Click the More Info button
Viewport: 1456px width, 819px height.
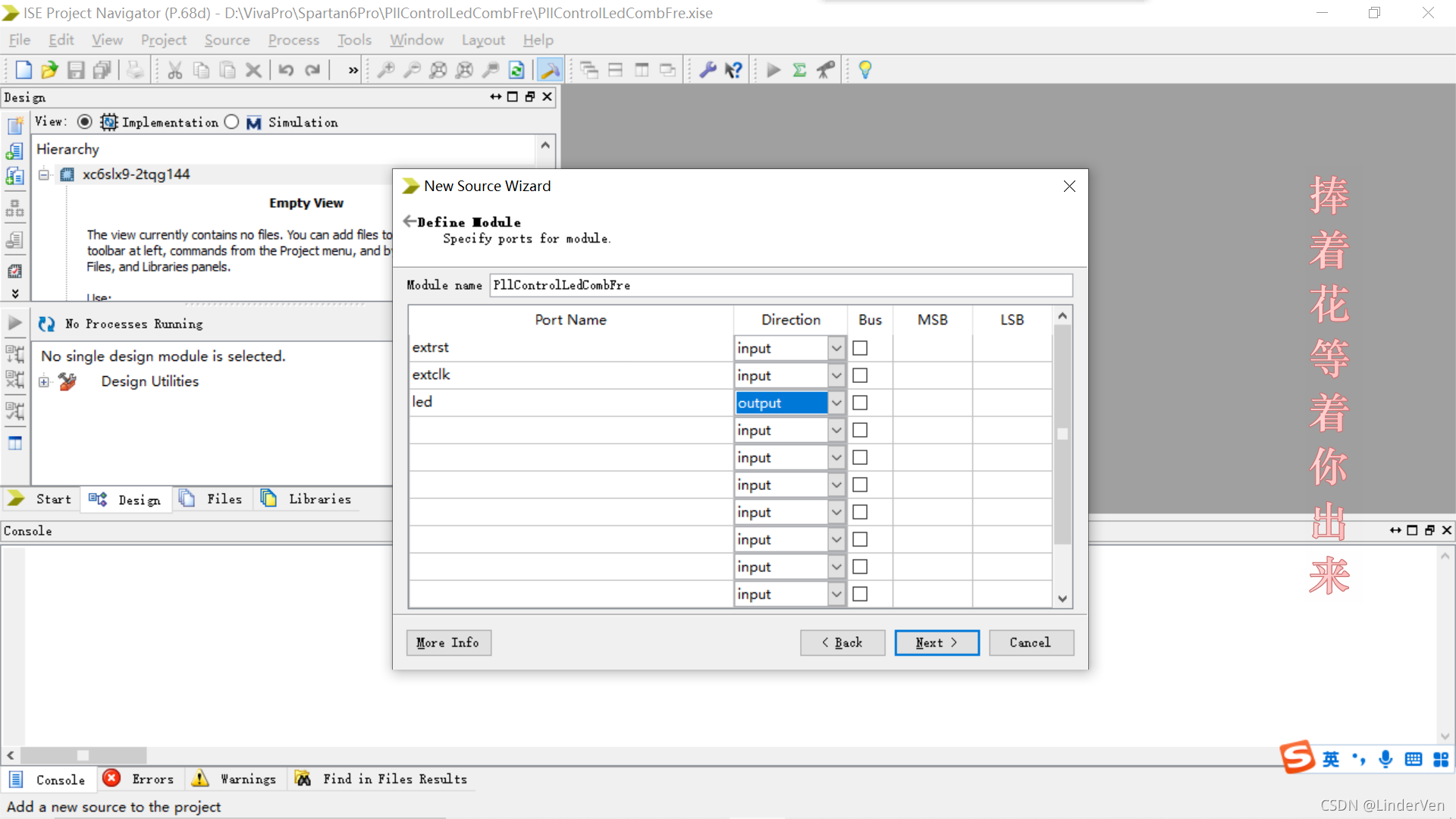click(448, 642)
